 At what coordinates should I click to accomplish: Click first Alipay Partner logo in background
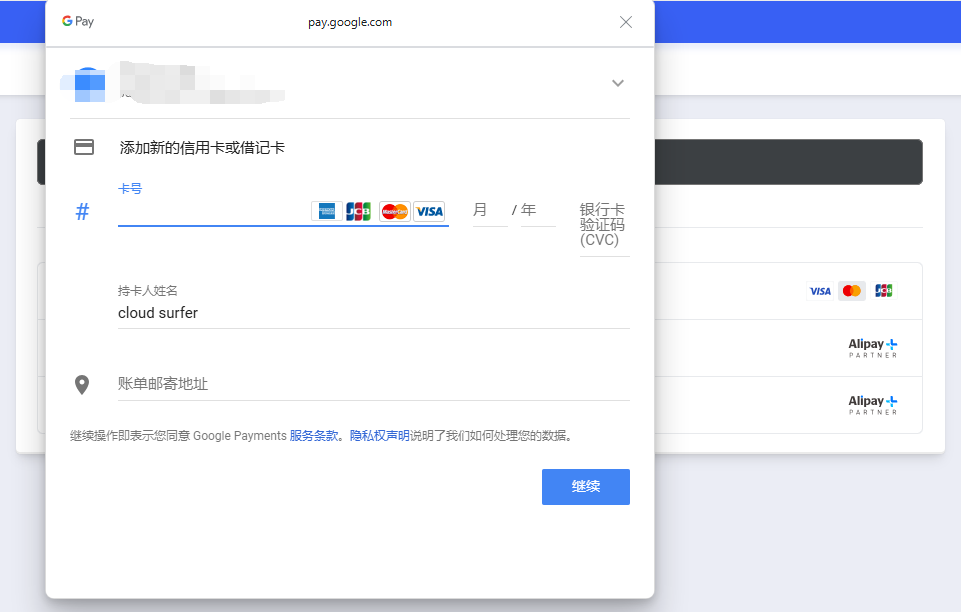click(x=873, y=347)
